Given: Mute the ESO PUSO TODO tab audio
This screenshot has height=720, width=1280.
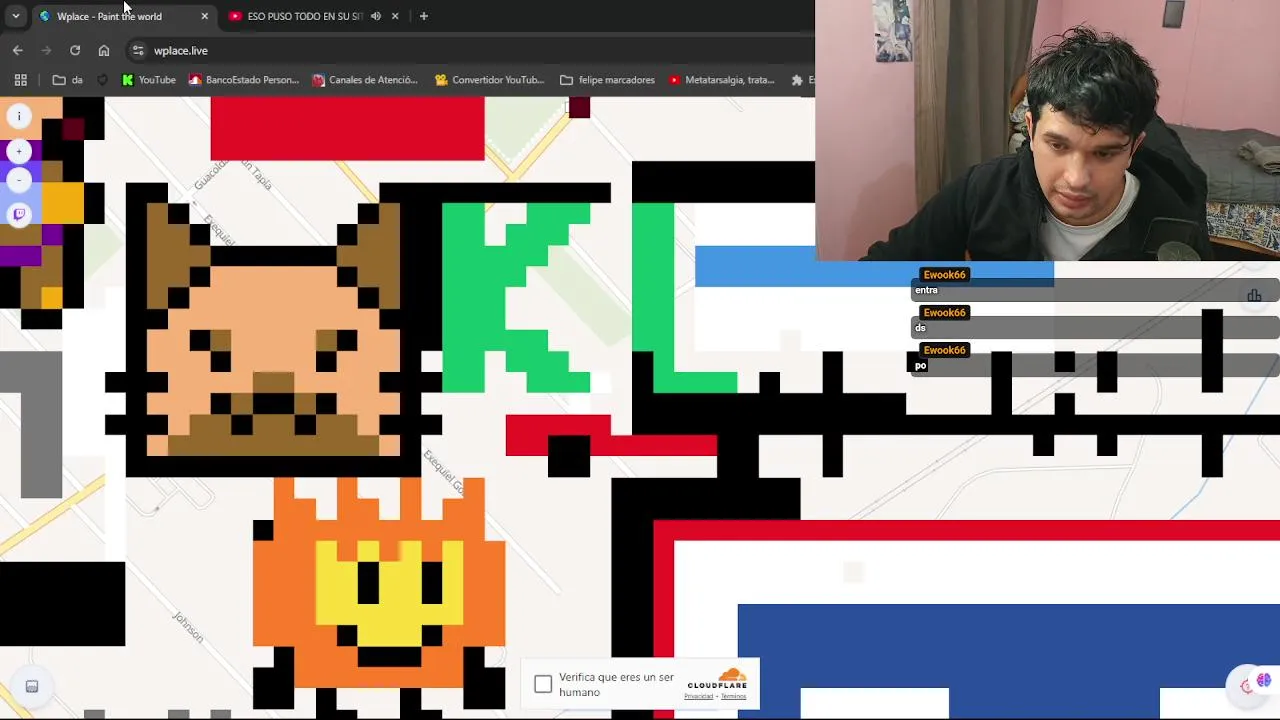Looking at the screenshot, I should (x=375, y=16).
